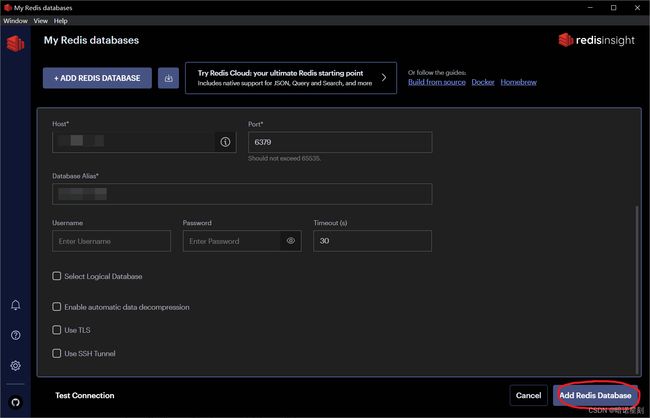Open the Docker guide link

click(x=483, y=82)
